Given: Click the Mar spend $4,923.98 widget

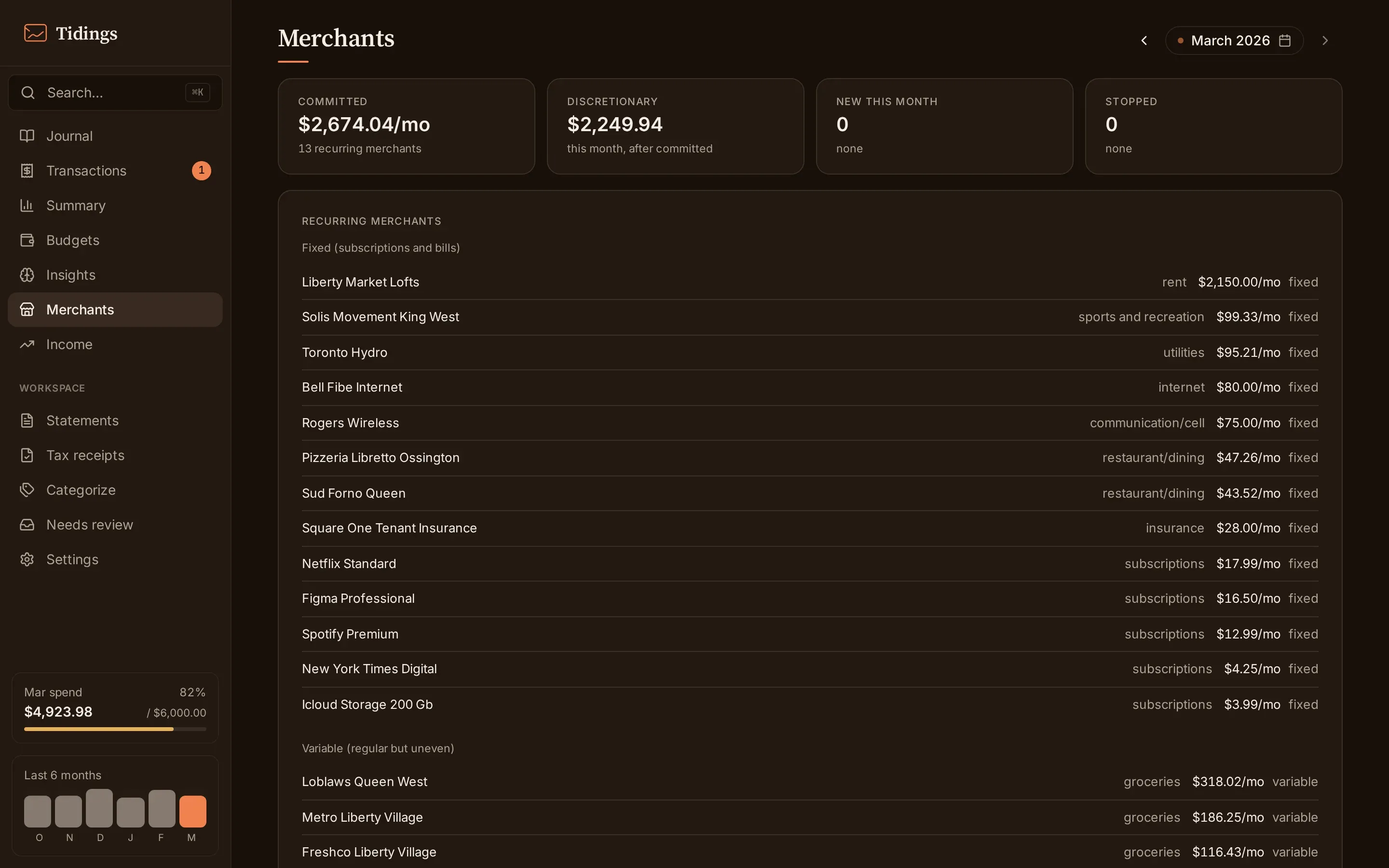Looking at the screenshot, I should tap(115, 708).
